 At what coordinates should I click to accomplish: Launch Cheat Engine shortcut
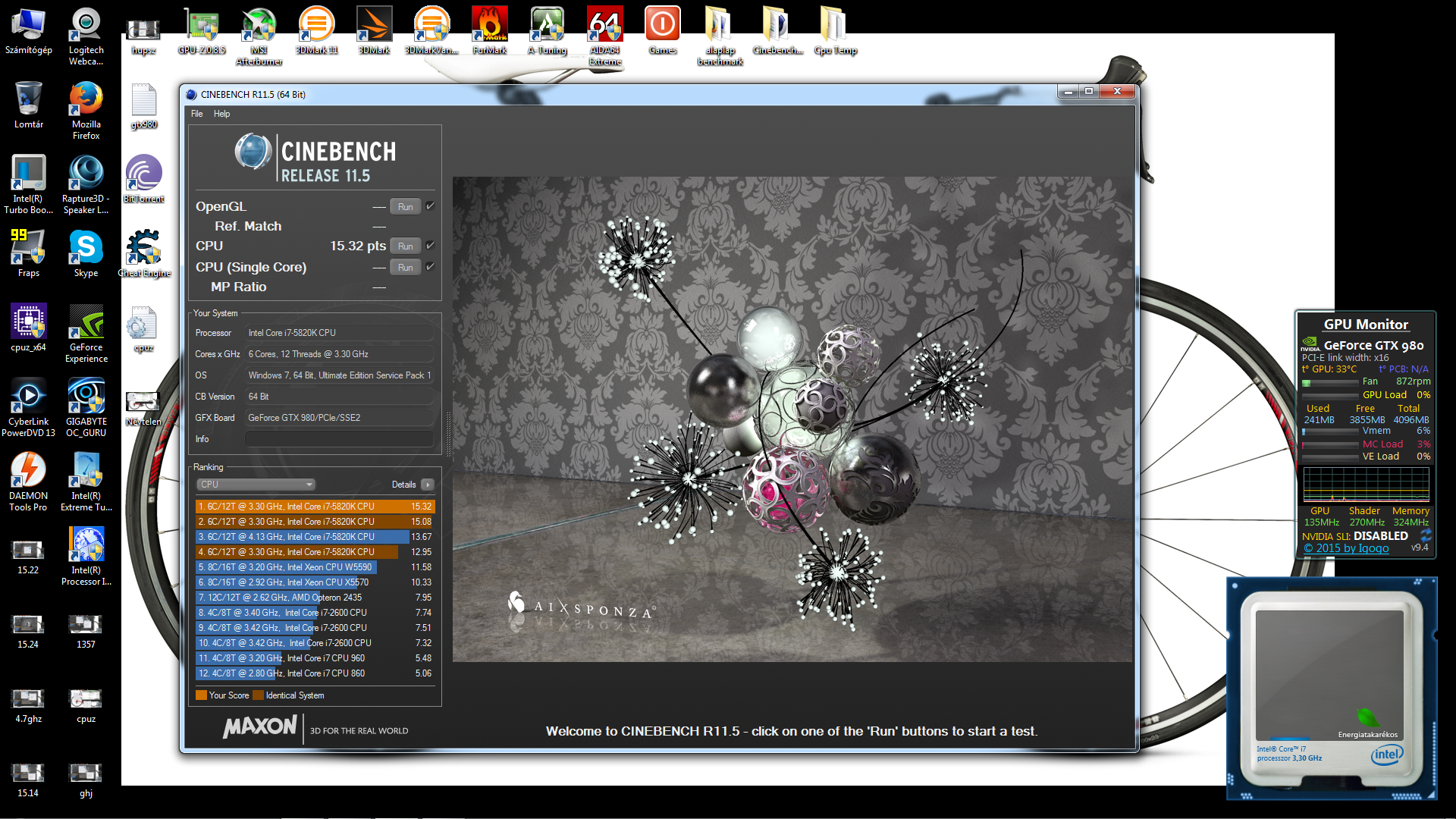[143, 254]
